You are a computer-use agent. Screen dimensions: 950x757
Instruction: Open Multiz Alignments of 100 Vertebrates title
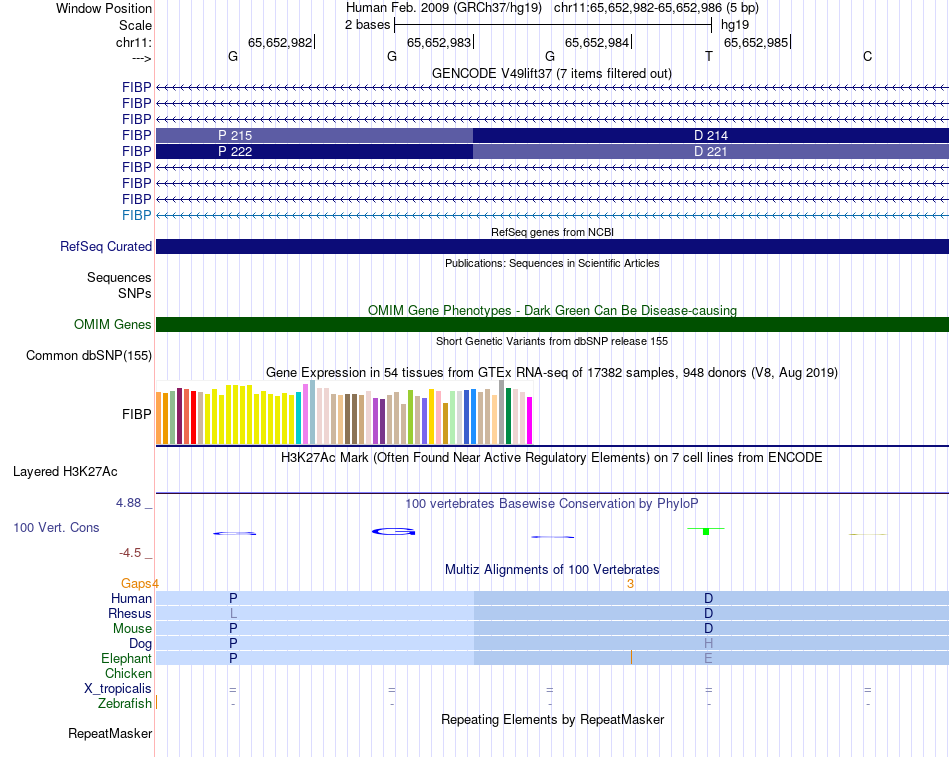pyautogui.click(x=552, y=569)
